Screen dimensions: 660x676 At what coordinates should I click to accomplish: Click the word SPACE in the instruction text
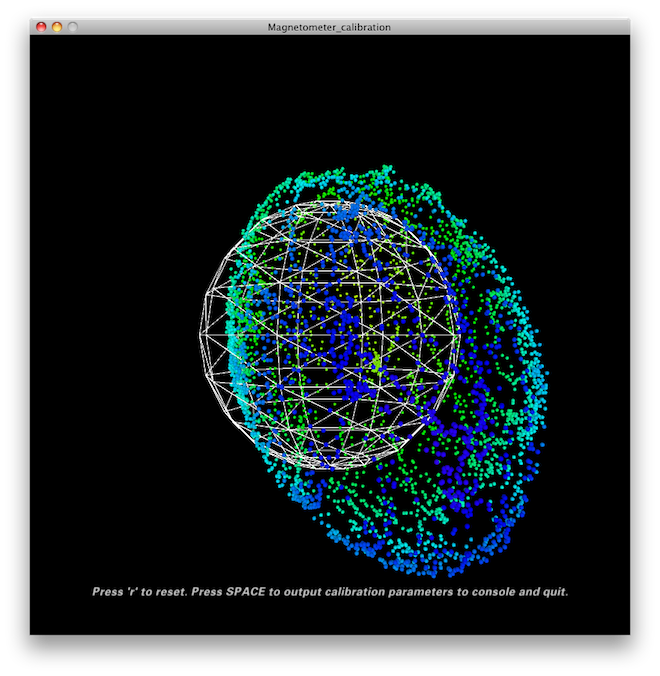tap(245, 592)
